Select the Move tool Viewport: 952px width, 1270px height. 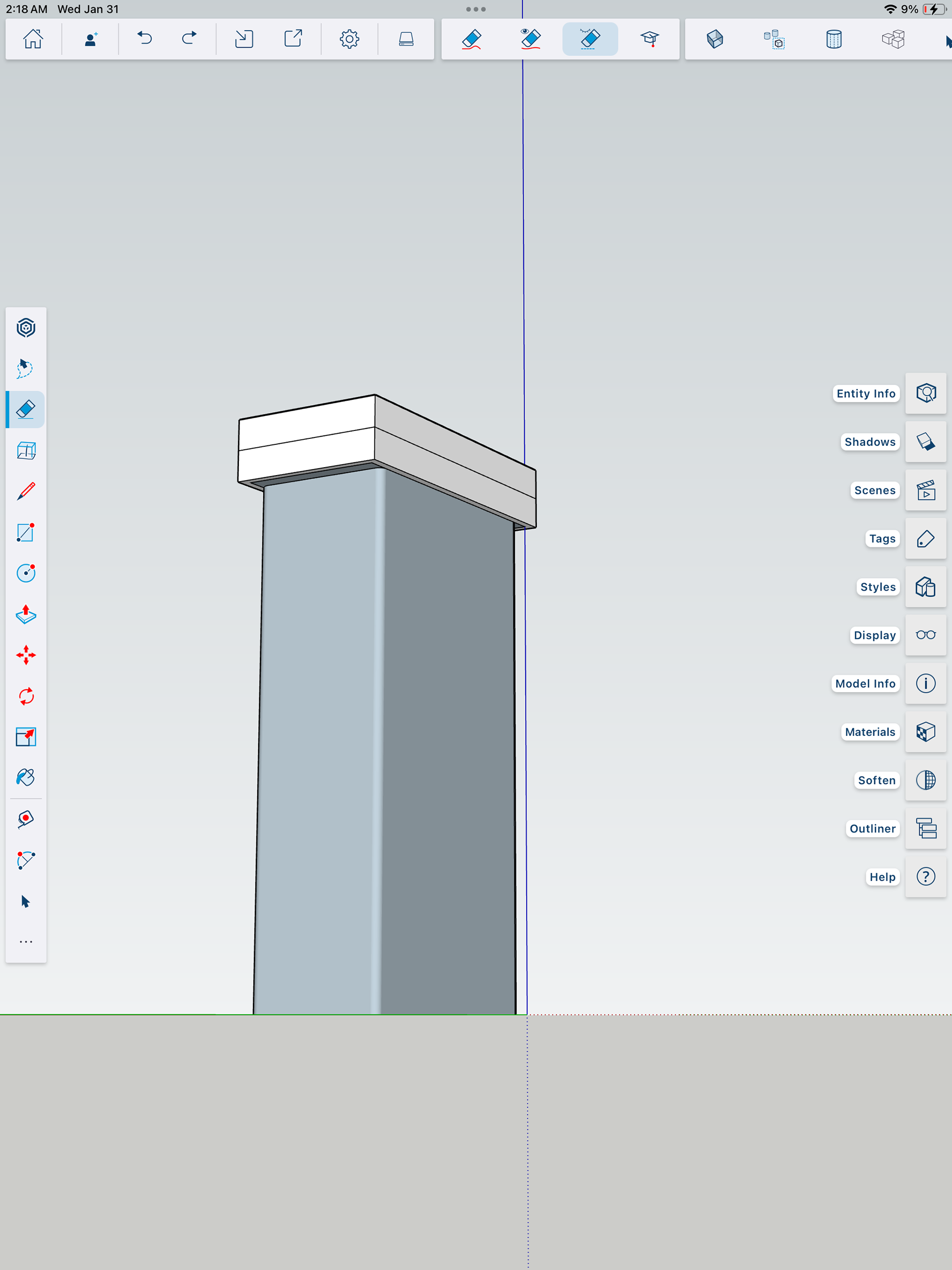[x=26, y=655]
